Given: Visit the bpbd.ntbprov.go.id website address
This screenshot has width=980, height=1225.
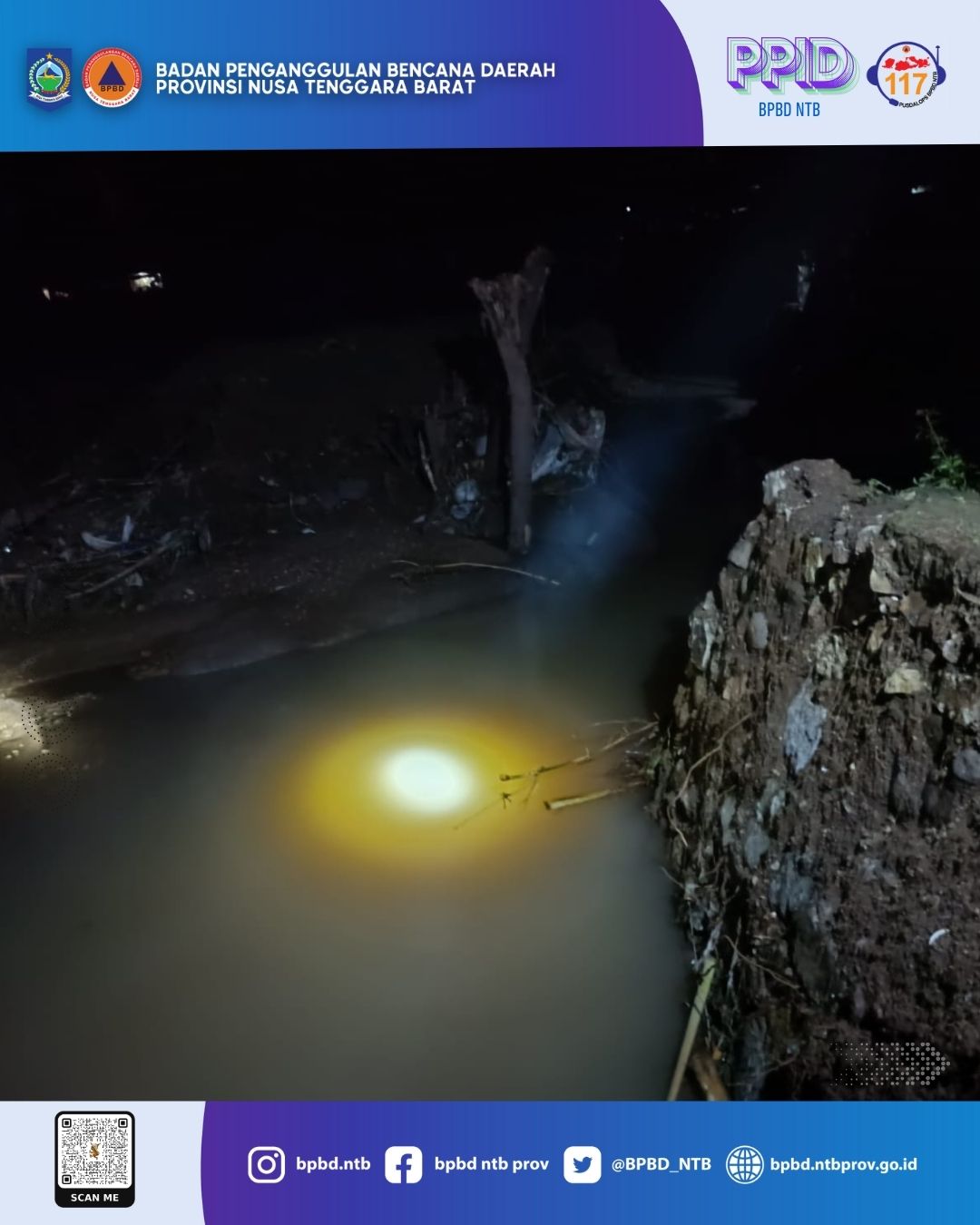Looking at the screenshot, I should click(x=843, y=1164).
